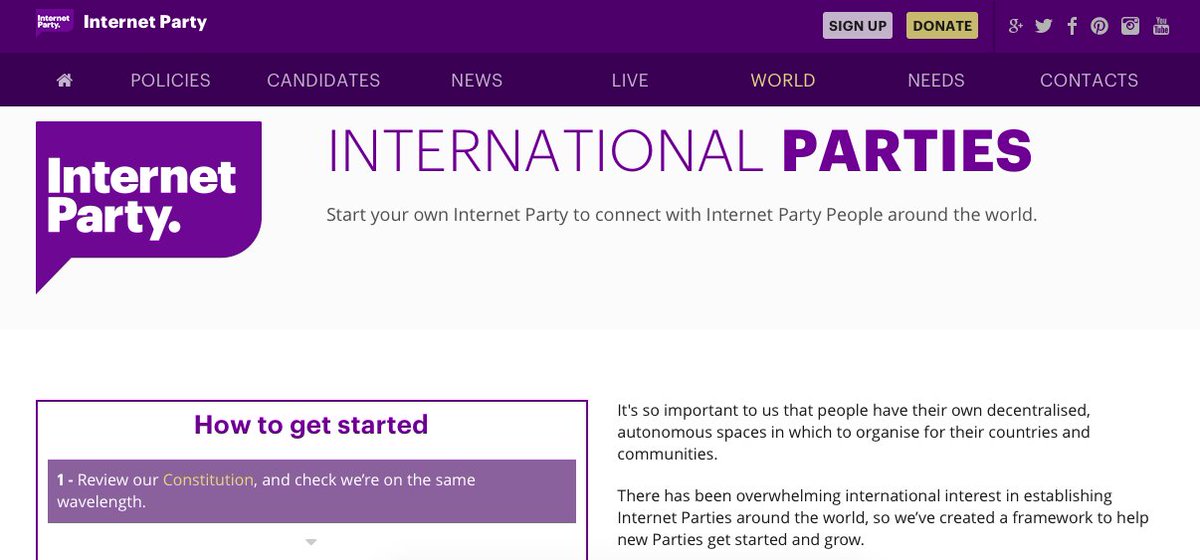Open the YouTube social icon
1200x560 pixels.
(x=1161, y=26)
